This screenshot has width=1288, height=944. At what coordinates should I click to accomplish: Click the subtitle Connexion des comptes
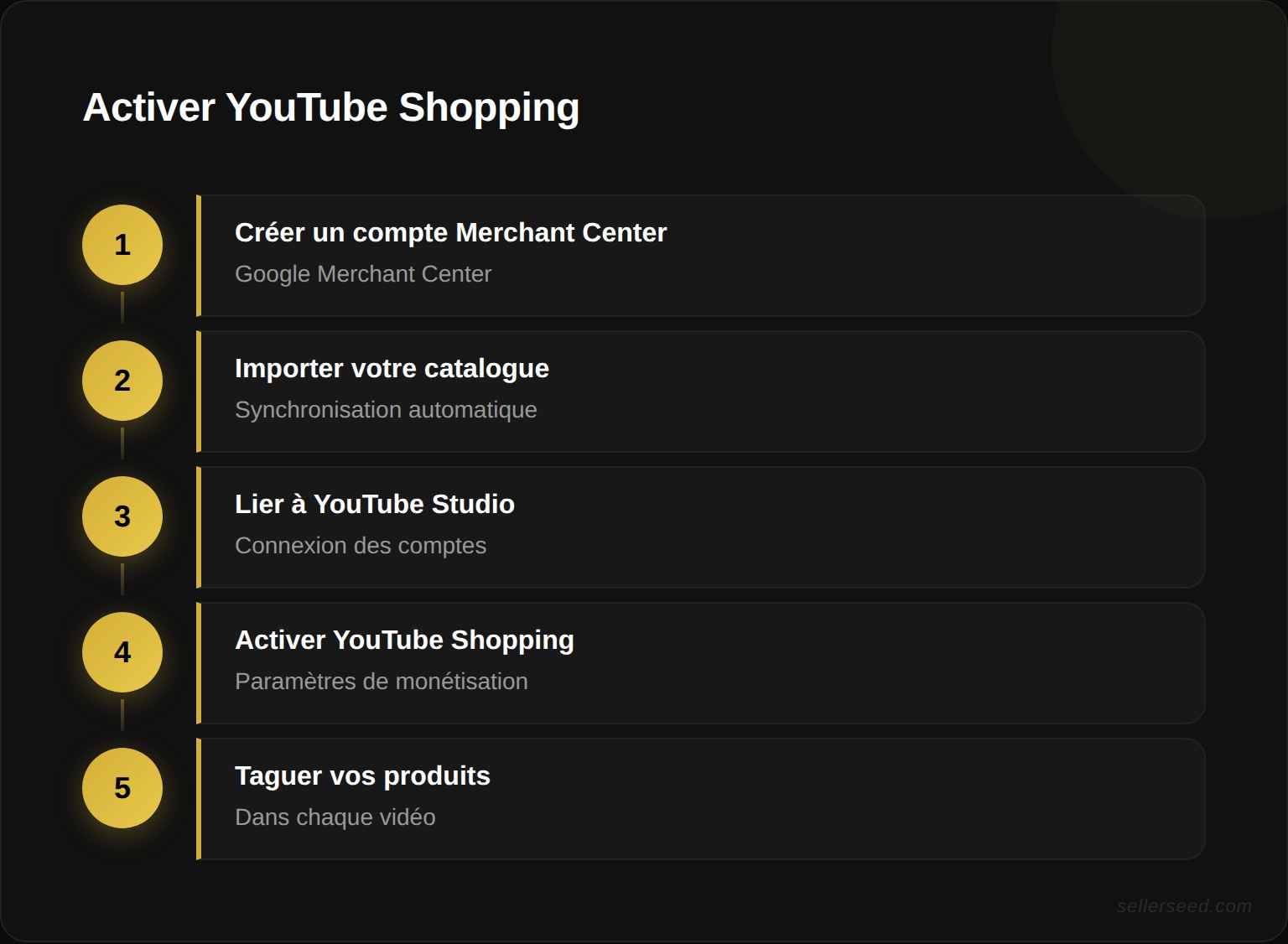pos(361,546)
